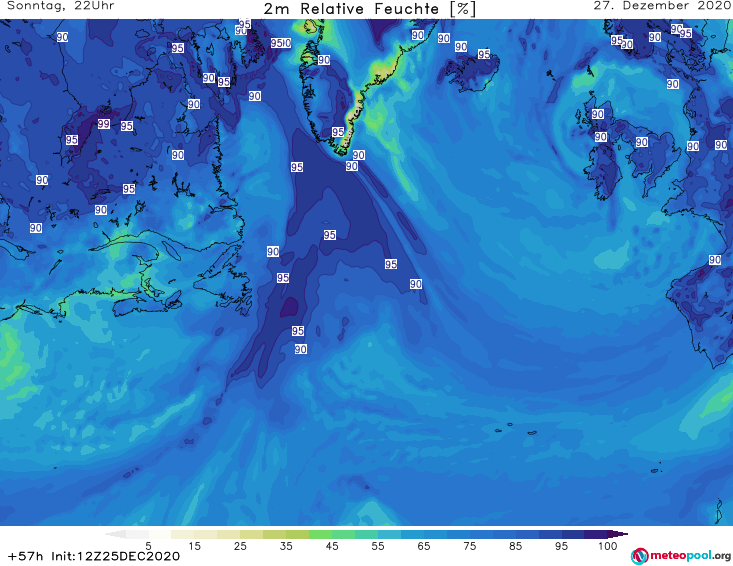The width and height of the screenshot is (733, 566).
Task: Pick the pale cream legend segment above 15
Action: pyautogui.click(x=183, y=534)
